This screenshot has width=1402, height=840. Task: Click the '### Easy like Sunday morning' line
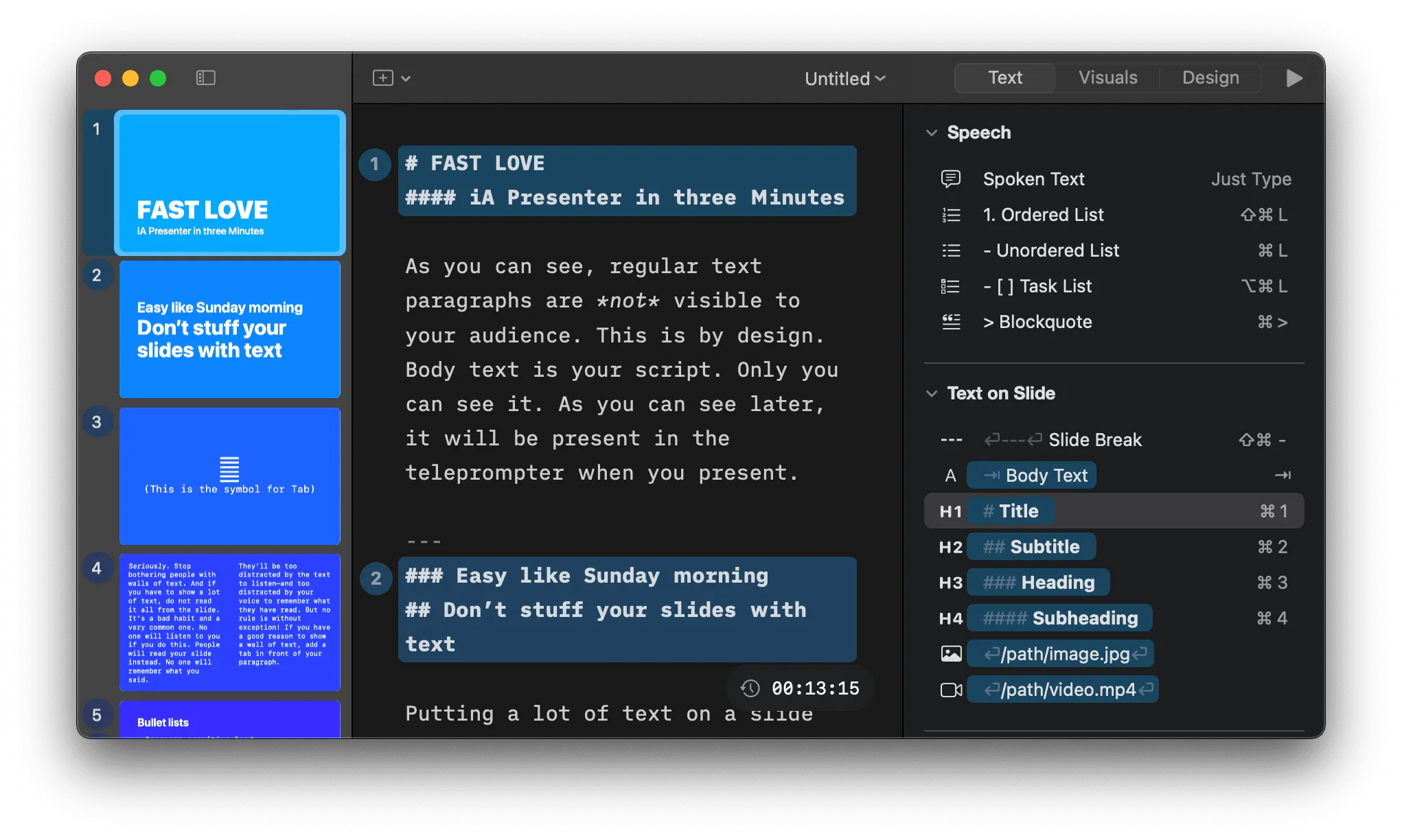(x=586, y=576)
